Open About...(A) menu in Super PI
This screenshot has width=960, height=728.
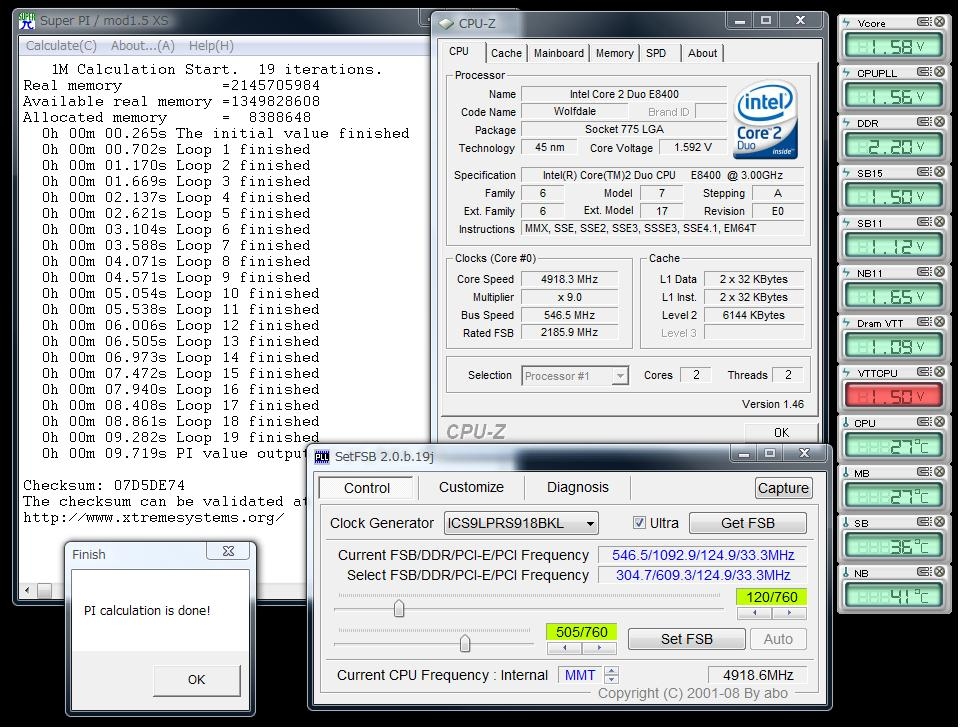pyautogui.click(x=143, y=45)
